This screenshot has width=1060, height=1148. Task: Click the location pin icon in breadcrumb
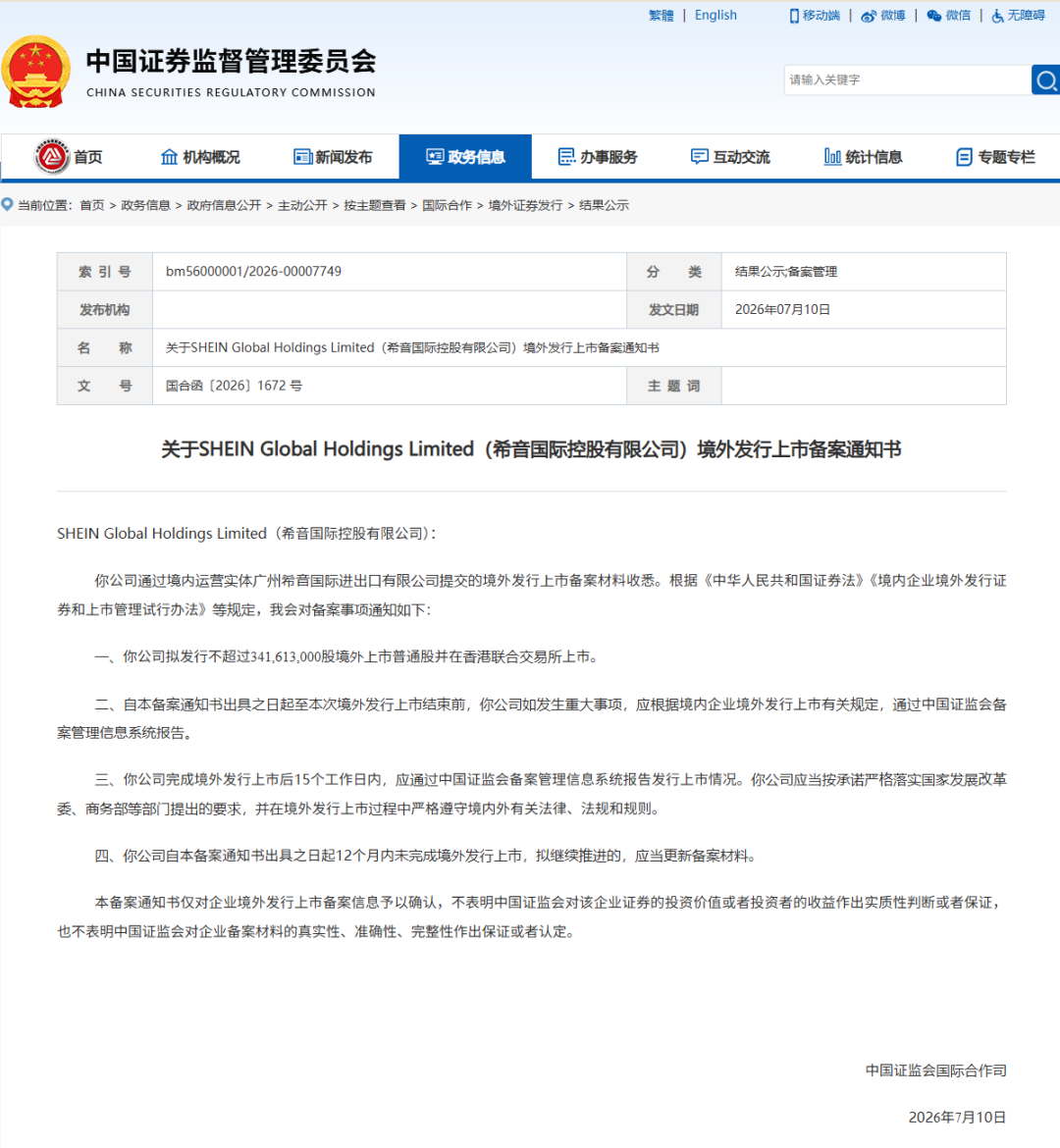click(x=7, y=204)
